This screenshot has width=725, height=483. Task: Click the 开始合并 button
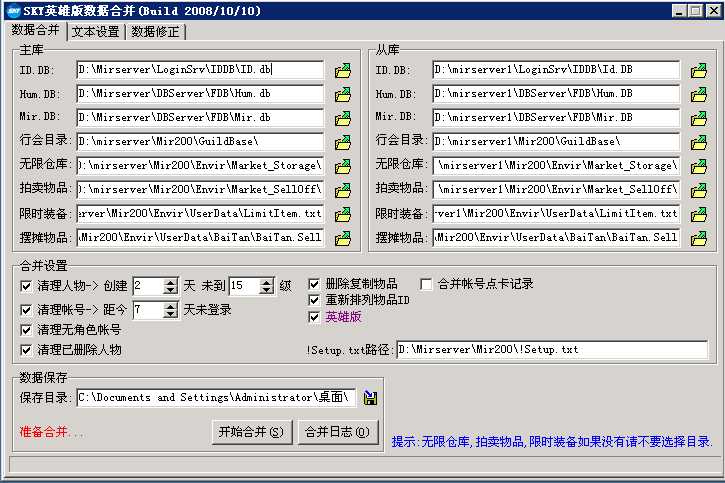[x=250, y=432]
